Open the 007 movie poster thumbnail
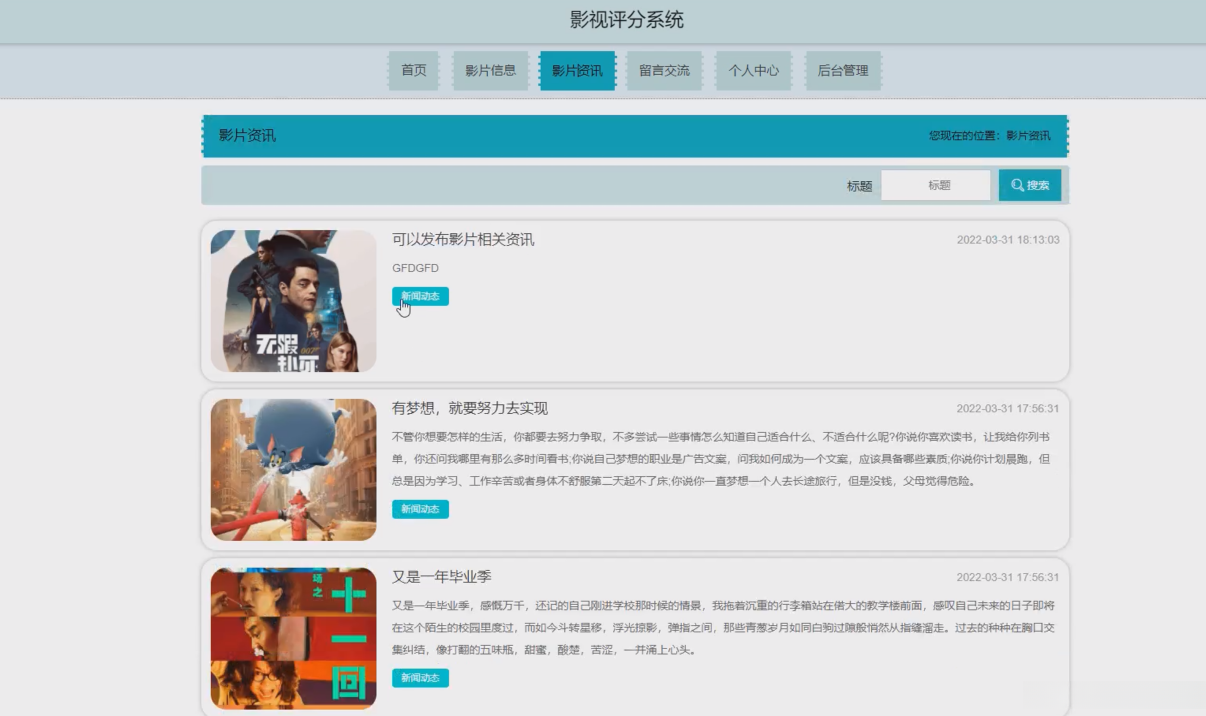Screen dimensions: 1206x716 point(293,301)
